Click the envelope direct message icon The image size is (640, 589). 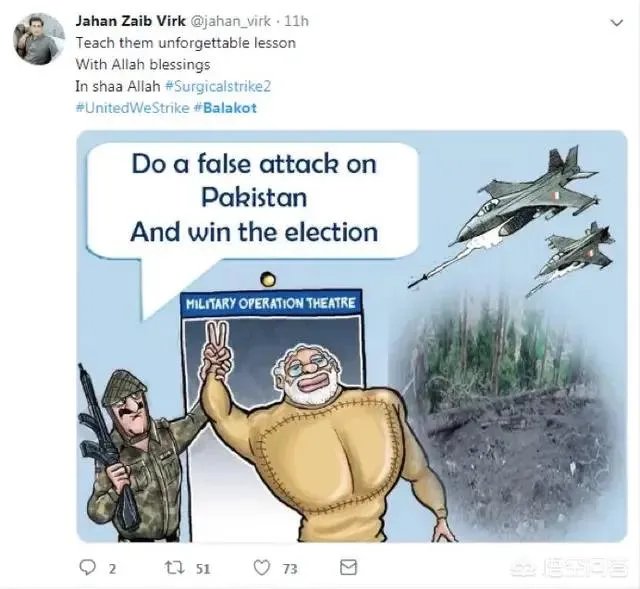348,567
